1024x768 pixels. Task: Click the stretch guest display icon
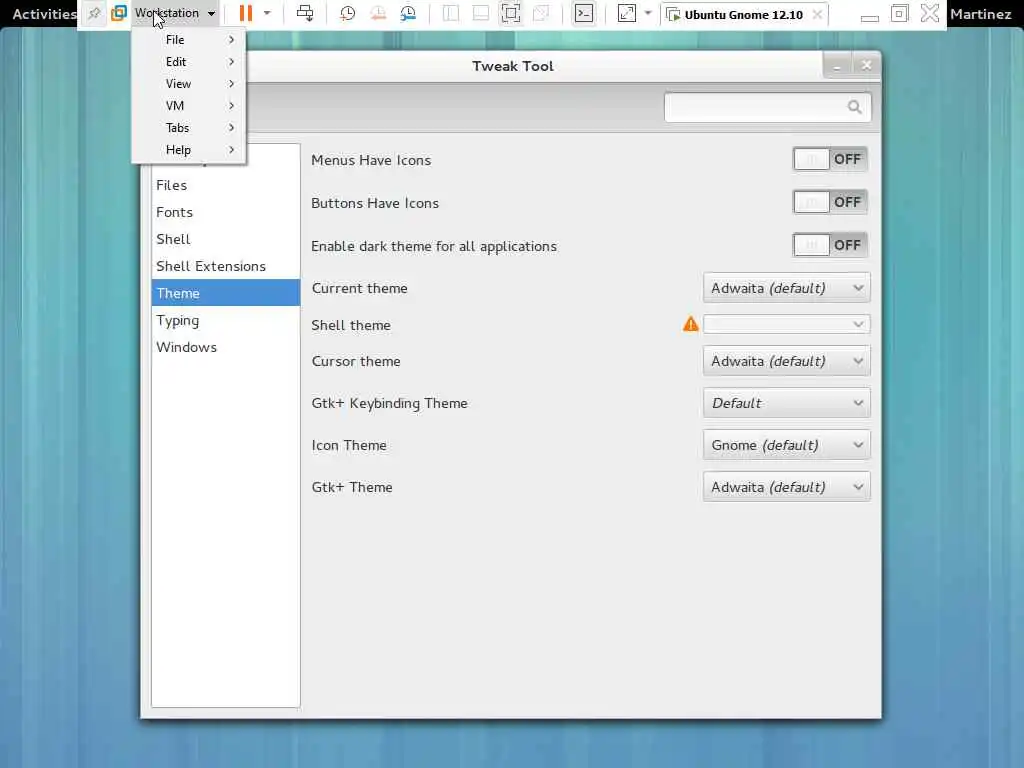[x=627, y=13]
